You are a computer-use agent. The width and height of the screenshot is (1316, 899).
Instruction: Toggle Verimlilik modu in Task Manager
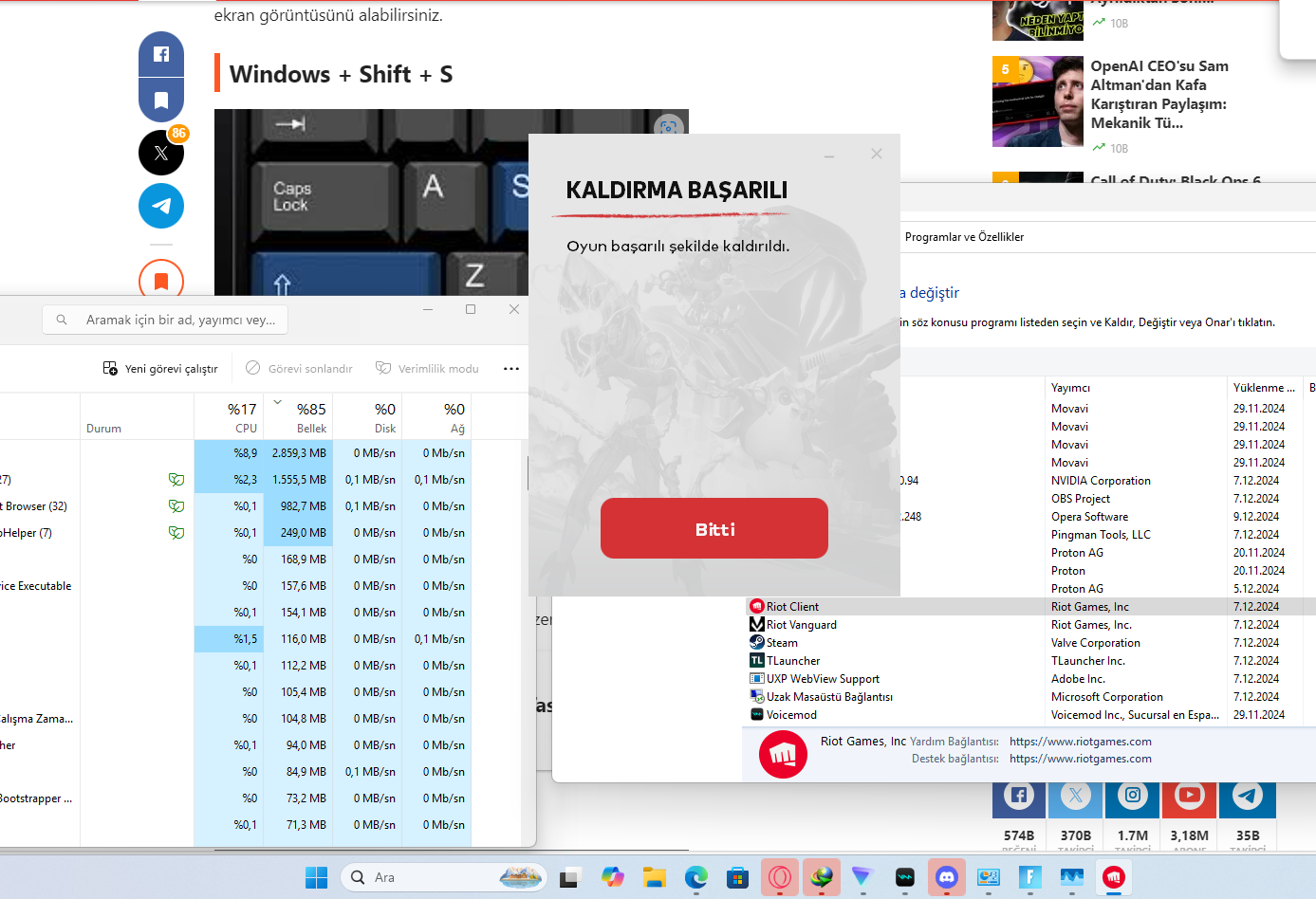click(427, 369)
